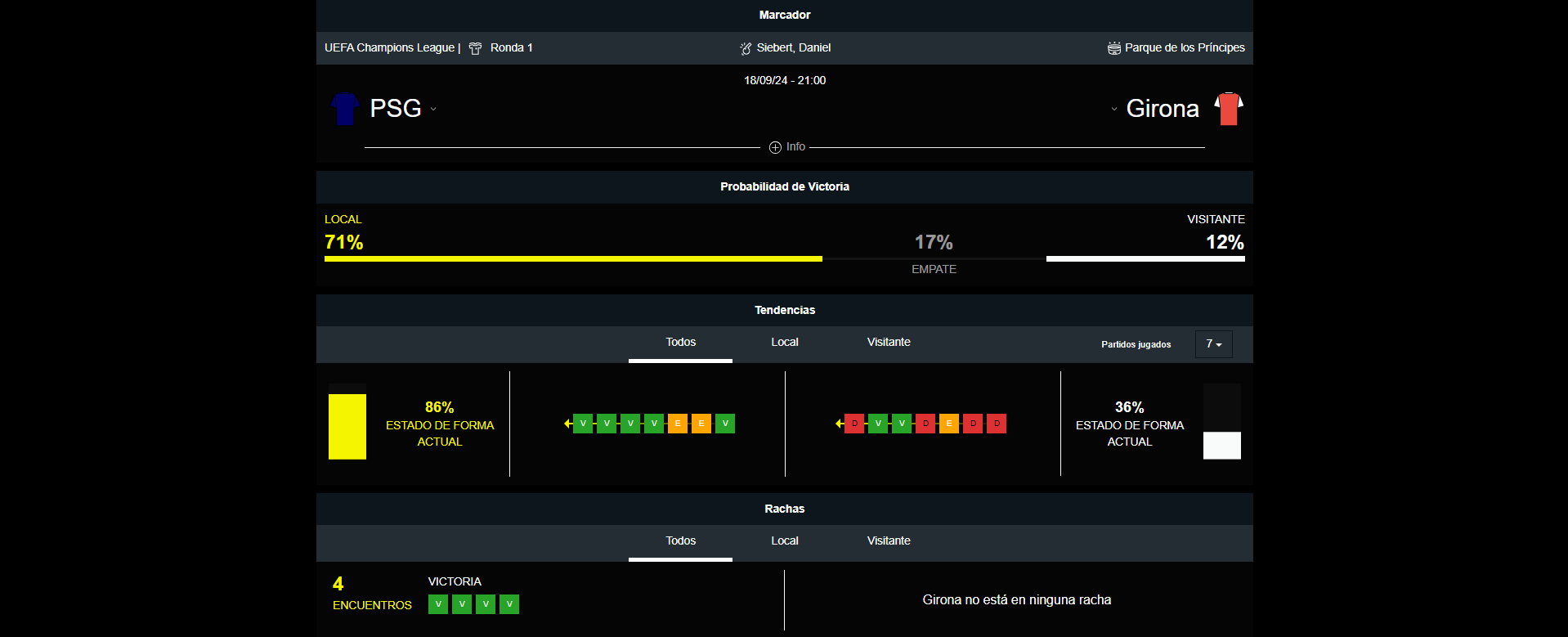Click the Girona red jersey icon
Image resolution: width=1568 pixels, height=637 pixels.
click(x=1229, y=109)
